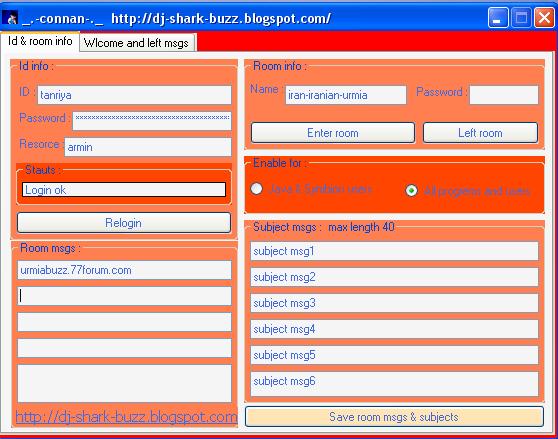Click the Left room button
558x439 pixels.
pos(480,133)
